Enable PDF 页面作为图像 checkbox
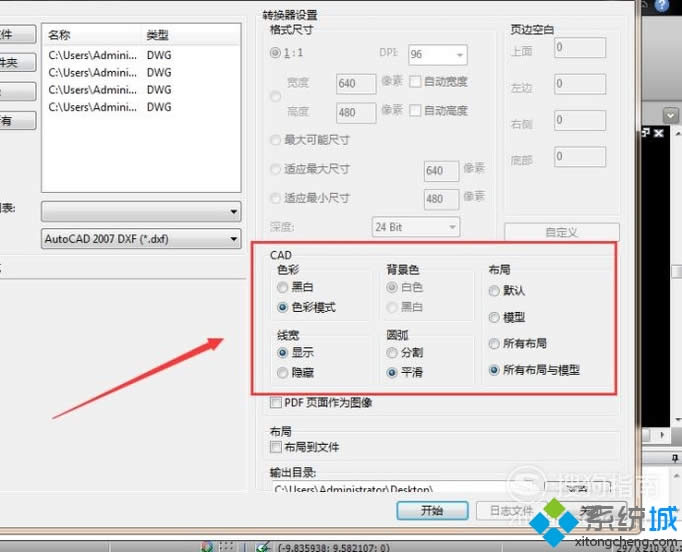The width and height of the screenshot is (682, 552). coord(275,403)
